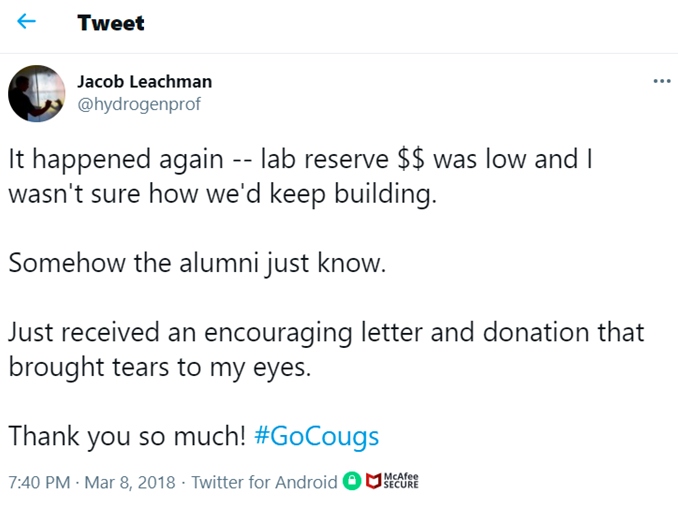Click the "Just received an encouraging letter" line

(326, 331)
